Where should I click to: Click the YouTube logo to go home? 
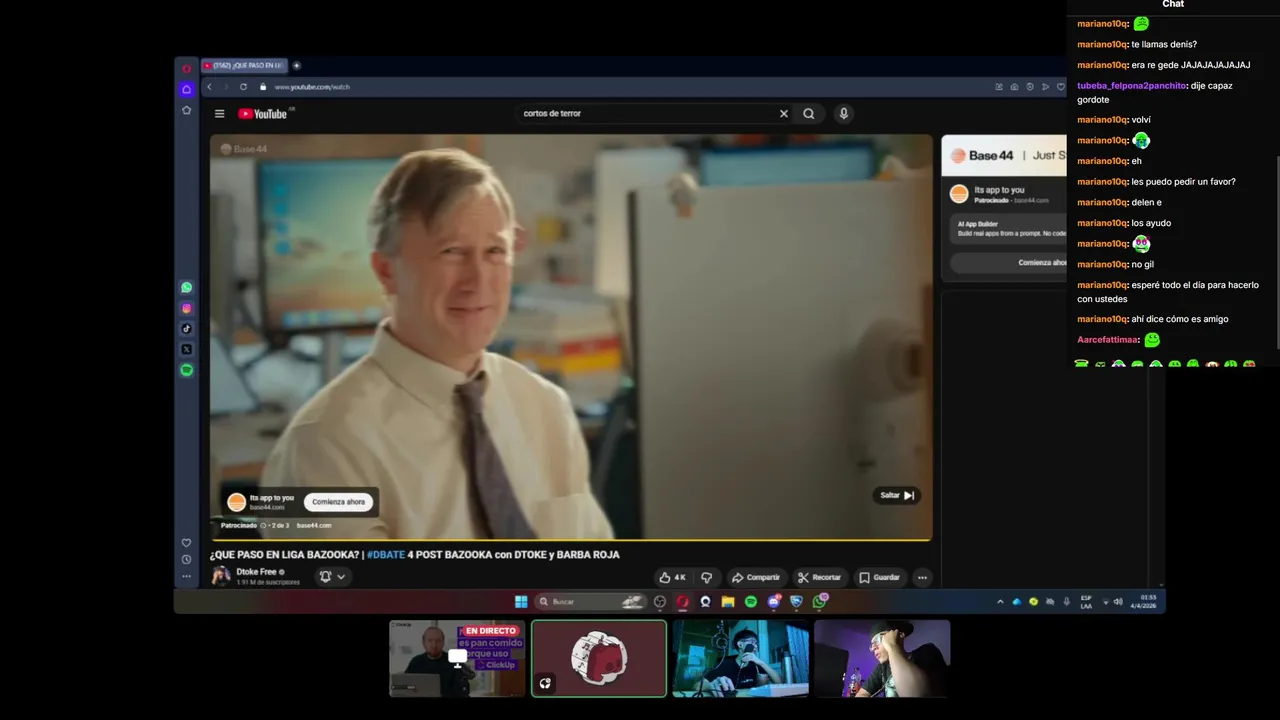(x=263, y=114)
